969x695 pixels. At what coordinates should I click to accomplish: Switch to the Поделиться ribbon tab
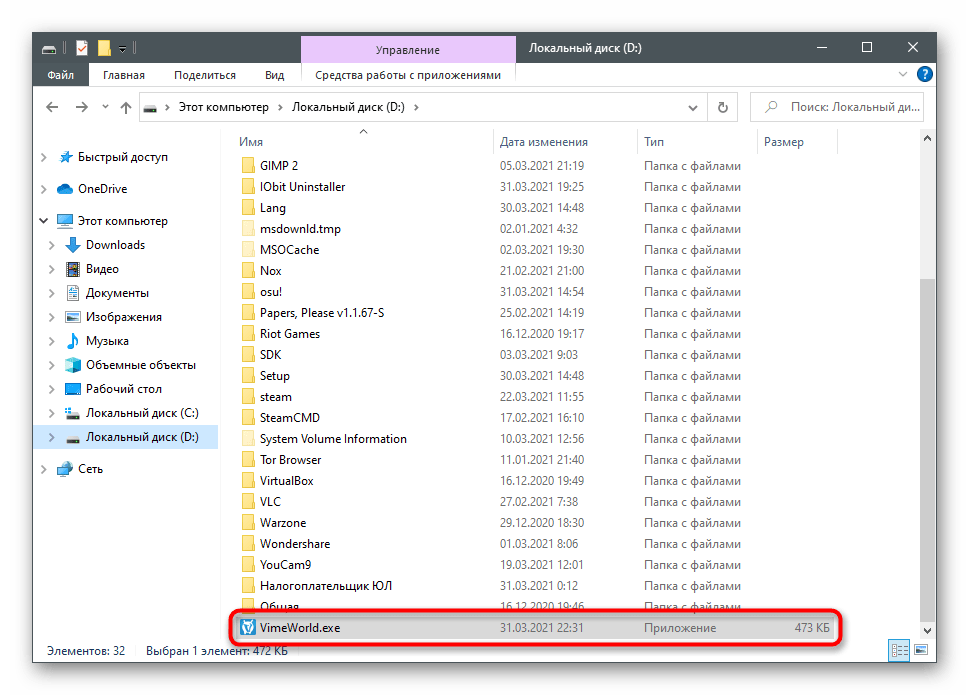pos(205,75)
